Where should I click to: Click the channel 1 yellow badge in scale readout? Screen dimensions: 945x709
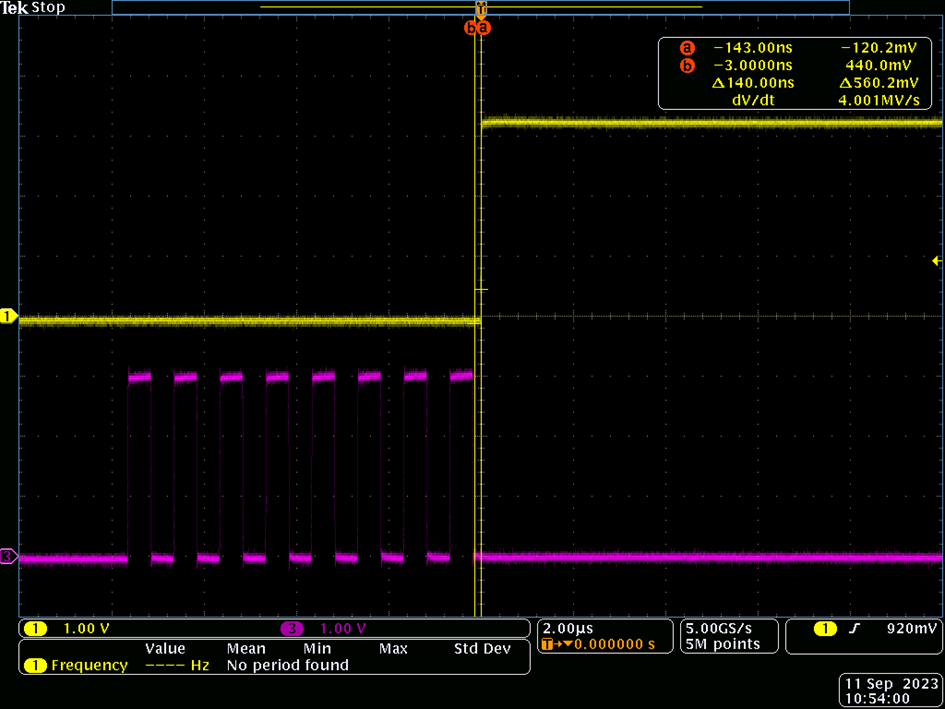(35, 629)
